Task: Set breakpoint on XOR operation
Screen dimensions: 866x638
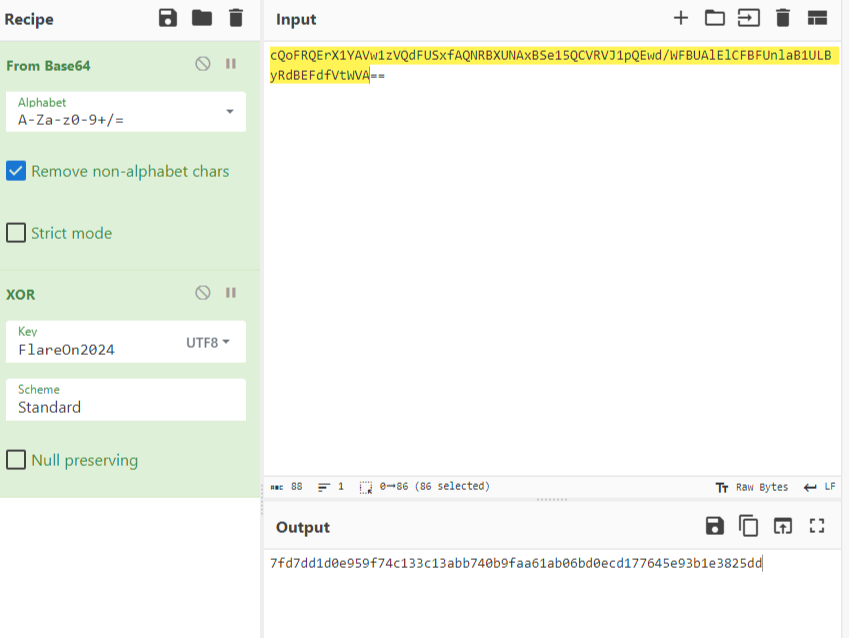Action: click(231, 293)
